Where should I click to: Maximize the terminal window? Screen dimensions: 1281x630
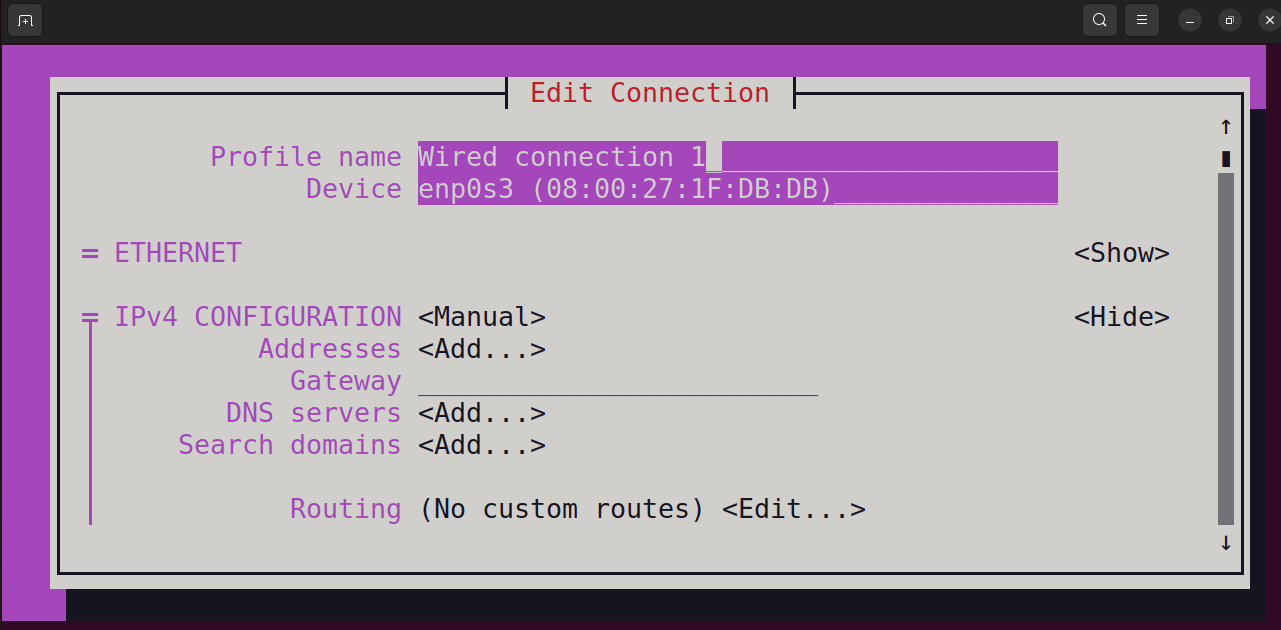click(x=1230, y=21)
